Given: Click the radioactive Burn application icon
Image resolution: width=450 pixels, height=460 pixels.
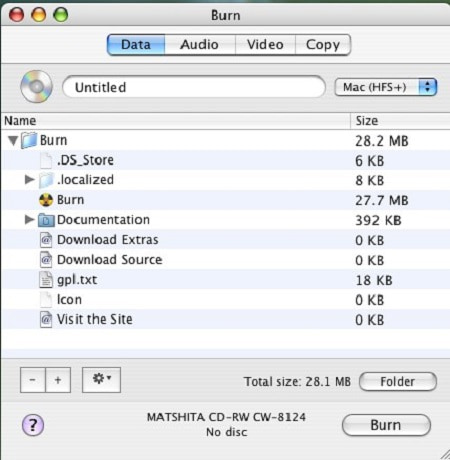Looking at the screenshot, I should coord(46,200).
